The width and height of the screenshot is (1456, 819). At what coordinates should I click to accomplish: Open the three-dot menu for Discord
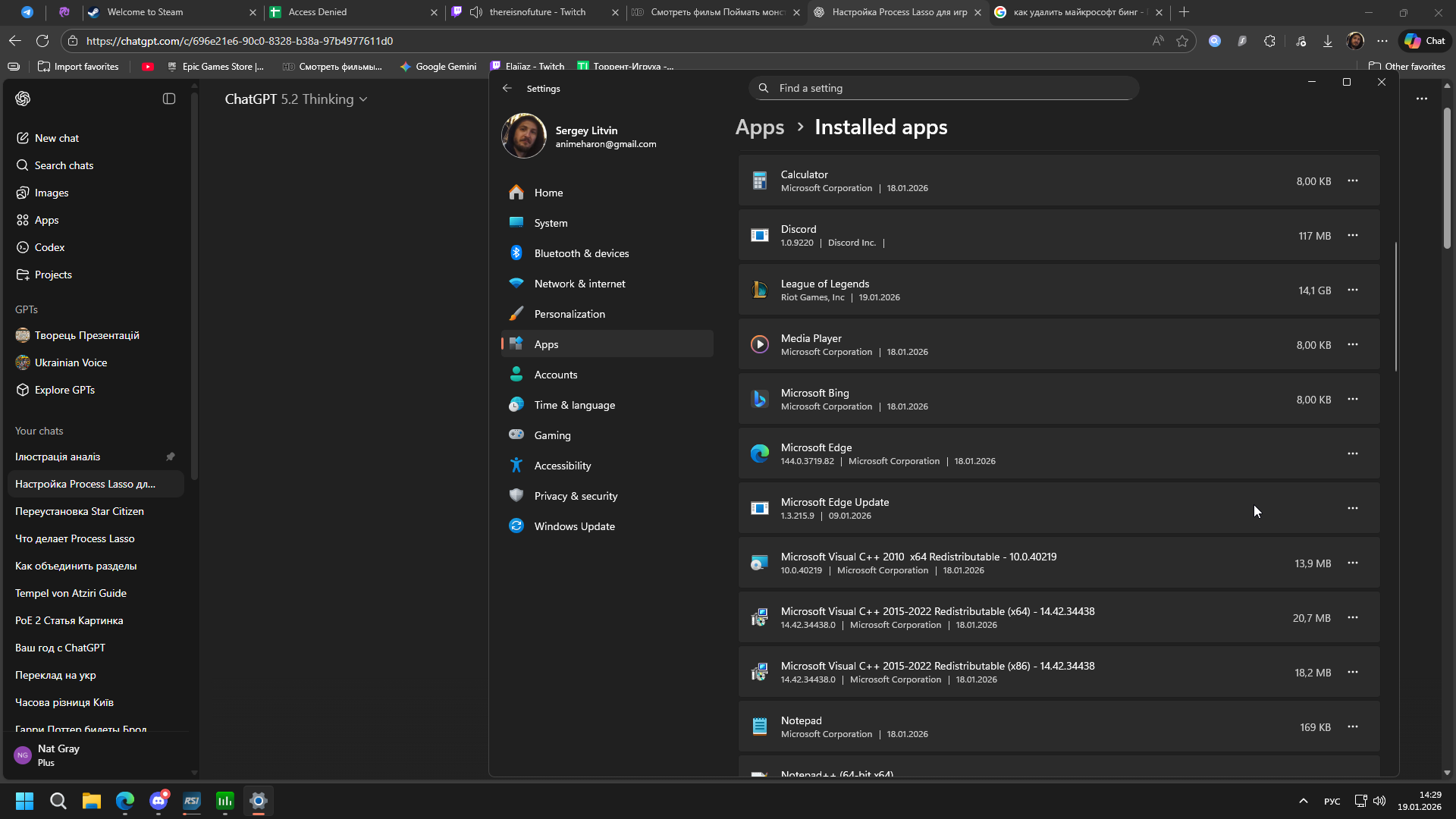click(1352, 236)
